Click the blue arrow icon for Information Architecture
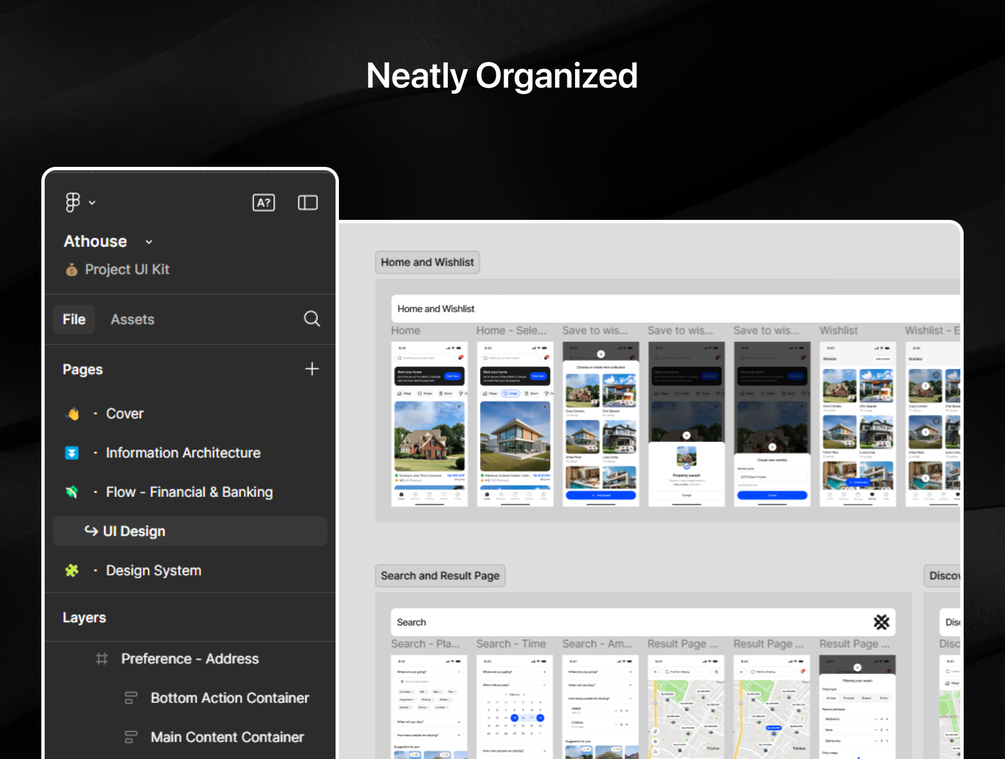 click(x=72, y=453)
